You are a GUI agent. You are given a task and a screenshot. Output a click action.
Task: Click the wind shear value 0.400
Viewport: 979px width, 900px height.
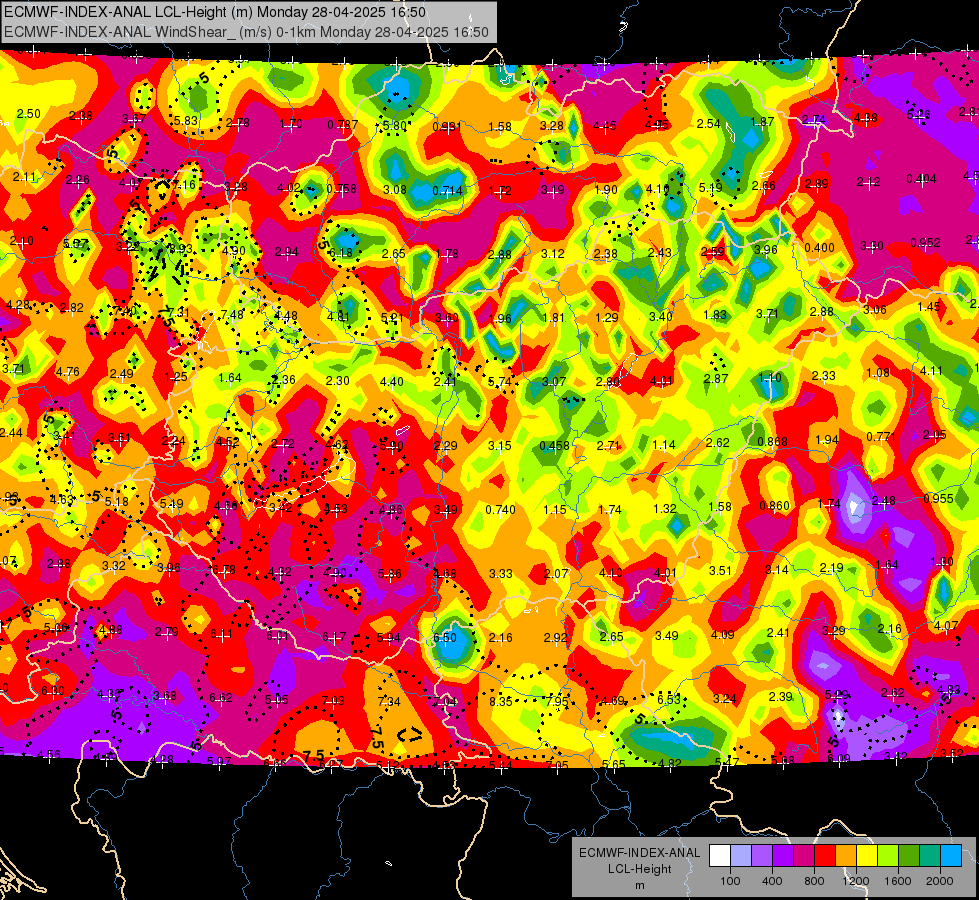pos(819,248)
